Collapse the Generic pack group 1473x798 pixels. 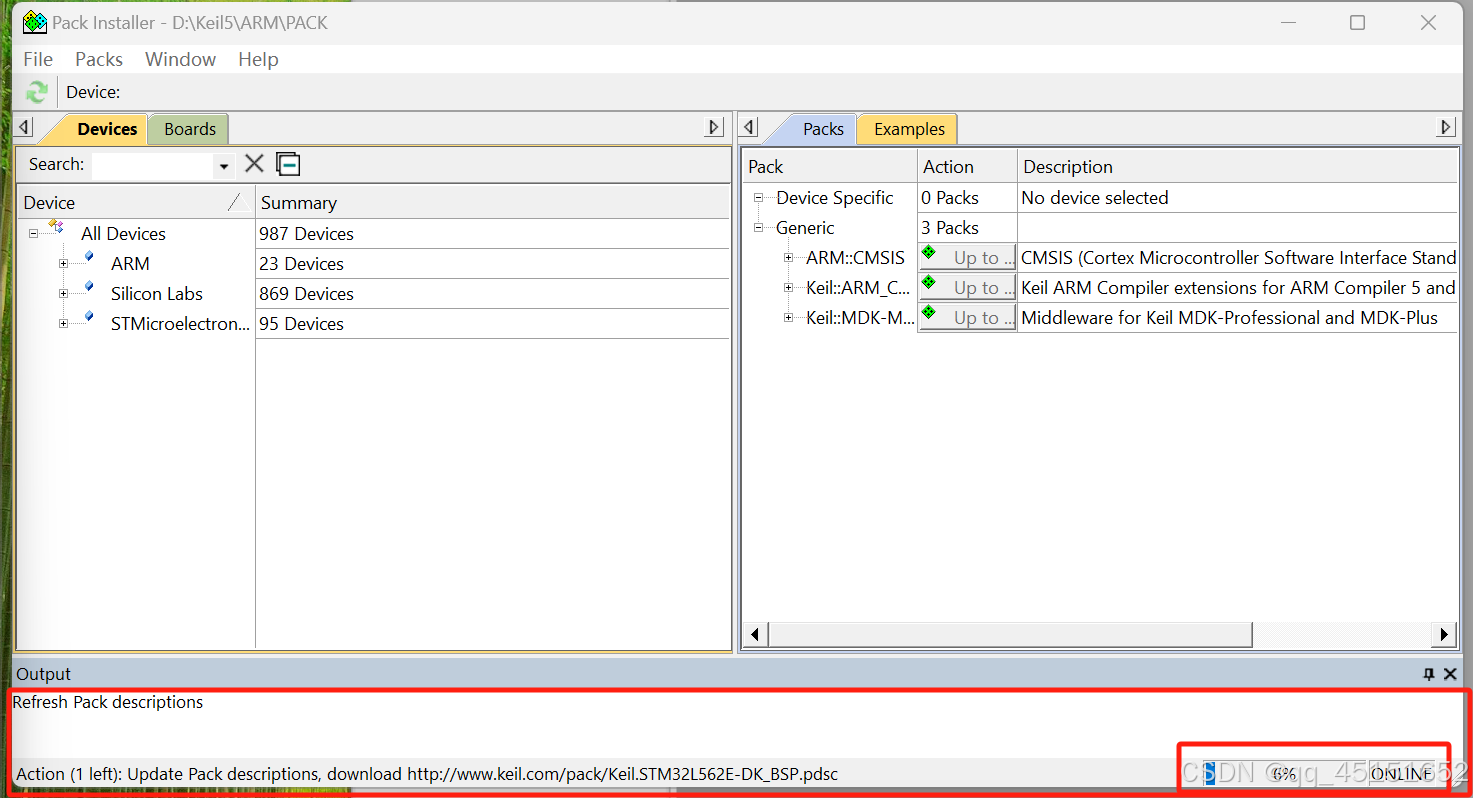758,228
